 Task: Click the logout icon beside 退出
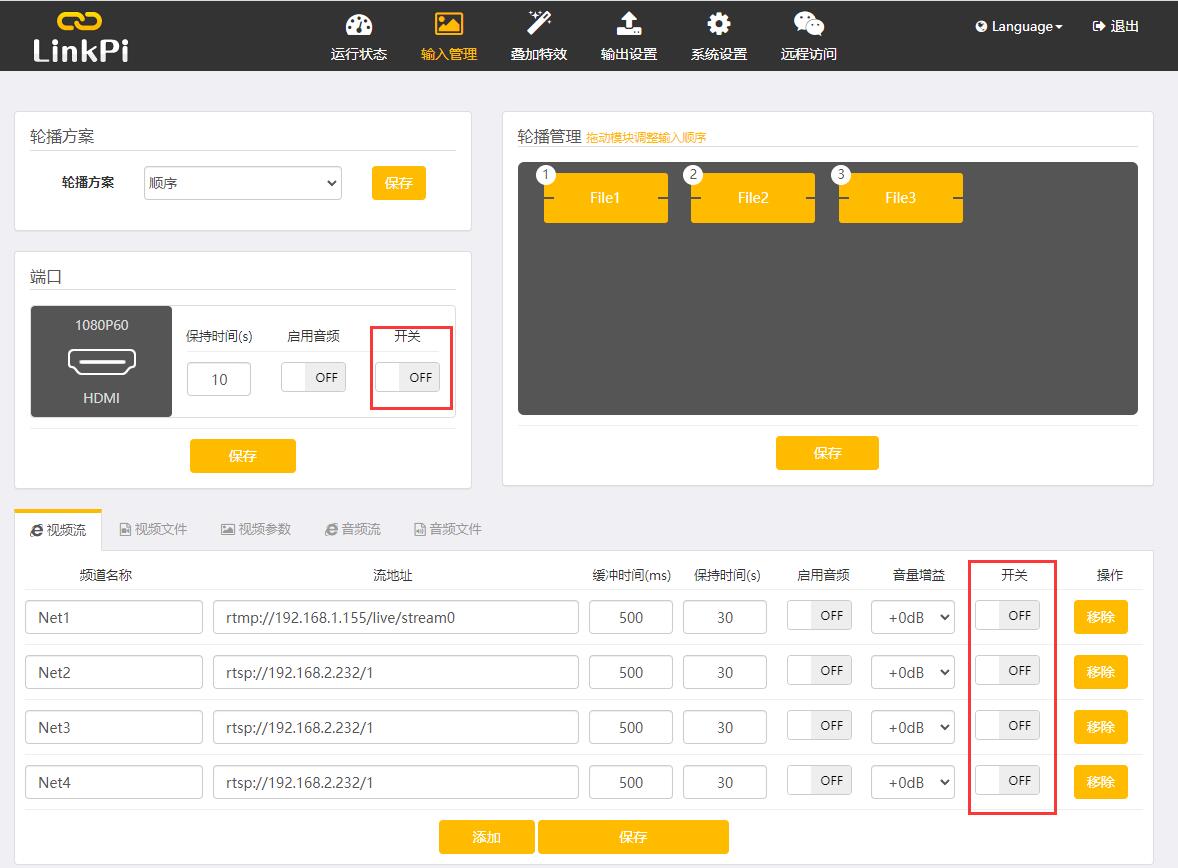(x=1098, y=26)
